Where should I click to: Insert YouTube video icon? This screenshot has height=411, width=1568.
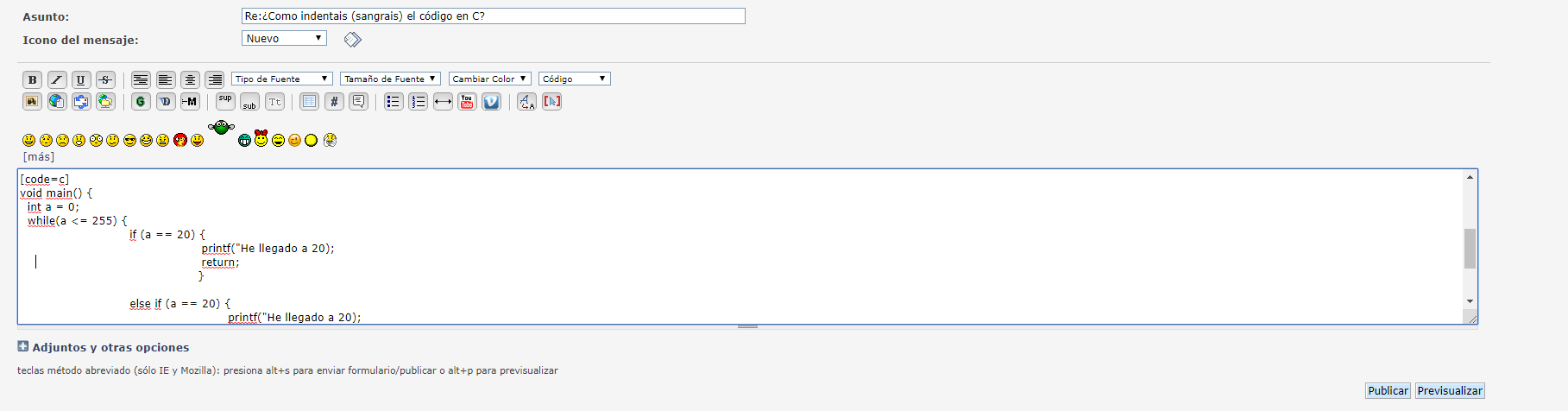point(467,102)
